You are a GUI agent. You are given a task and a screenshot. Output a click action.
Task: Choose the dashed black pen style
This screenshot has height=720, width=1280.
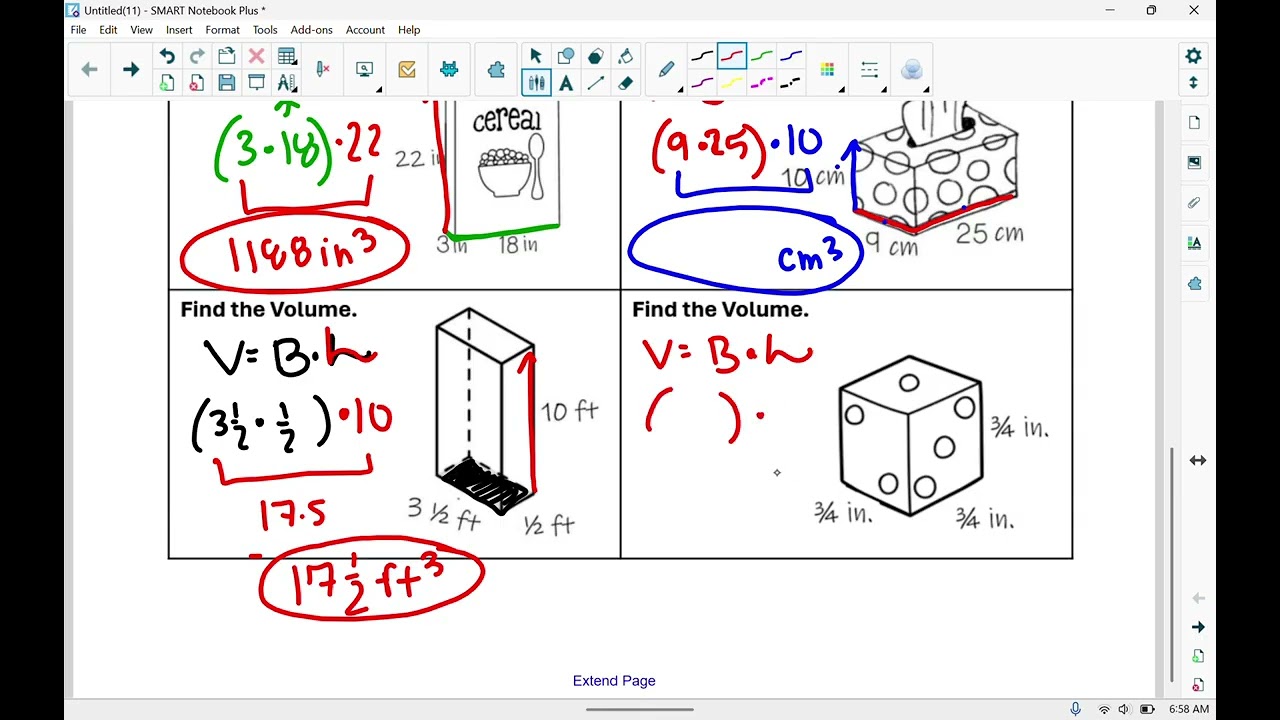coord(791,83)
